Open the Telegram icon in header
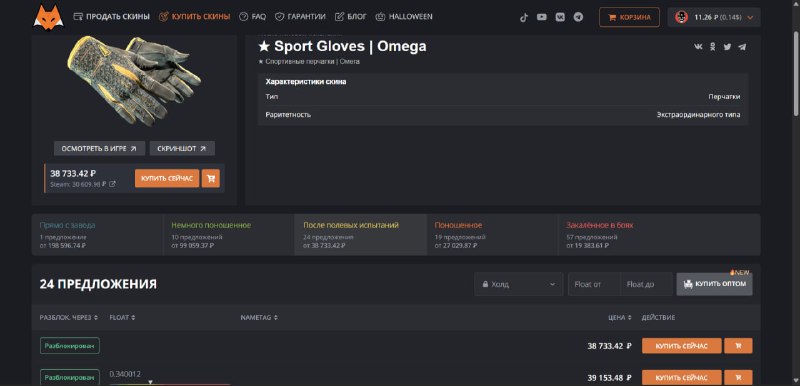 pos(578,17)
